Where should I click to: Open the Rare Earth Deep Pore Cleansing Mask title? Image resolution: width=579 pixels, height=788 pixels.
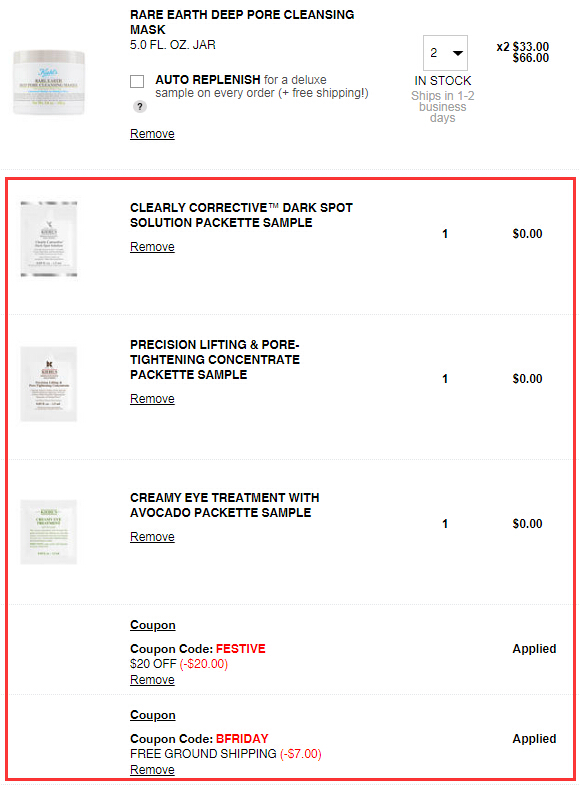coord(242,22)
